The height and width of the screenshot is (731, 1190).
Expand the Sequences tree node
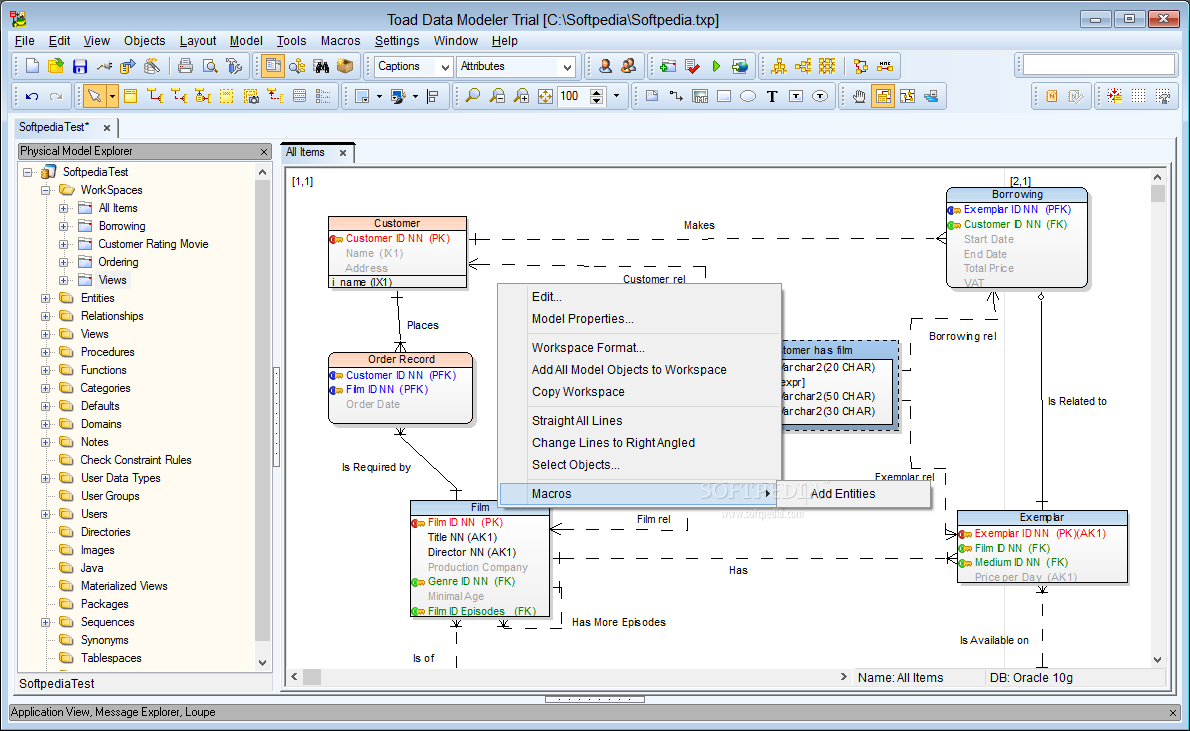[46, 622]
